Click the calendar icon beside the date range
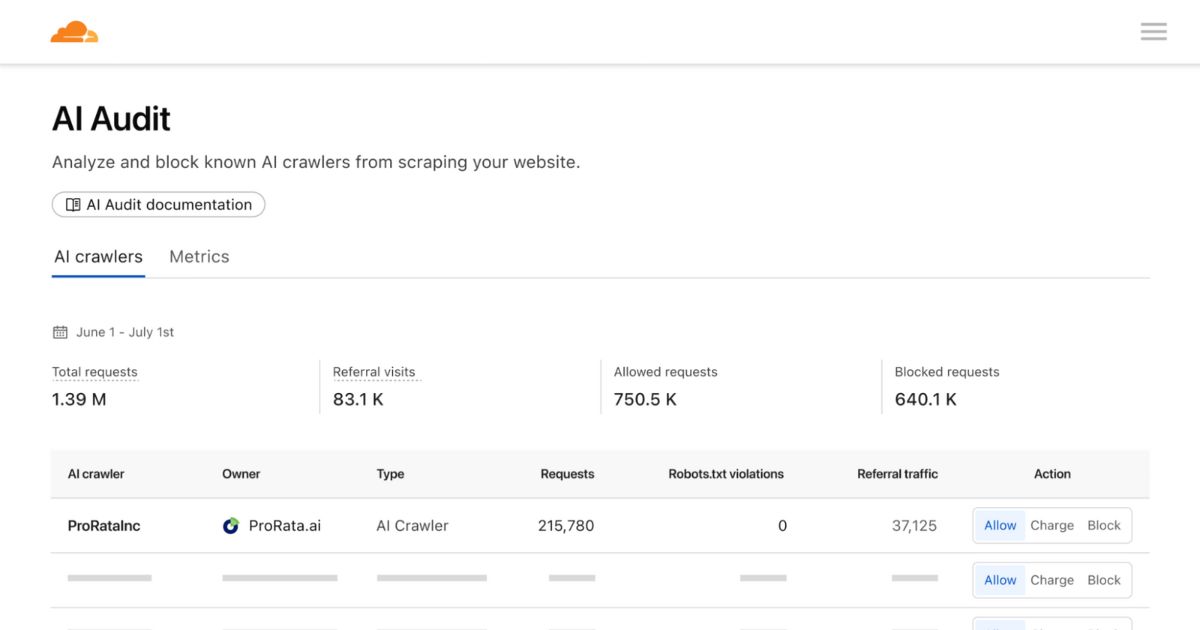The image size is (1200, 630). [60, 331]
